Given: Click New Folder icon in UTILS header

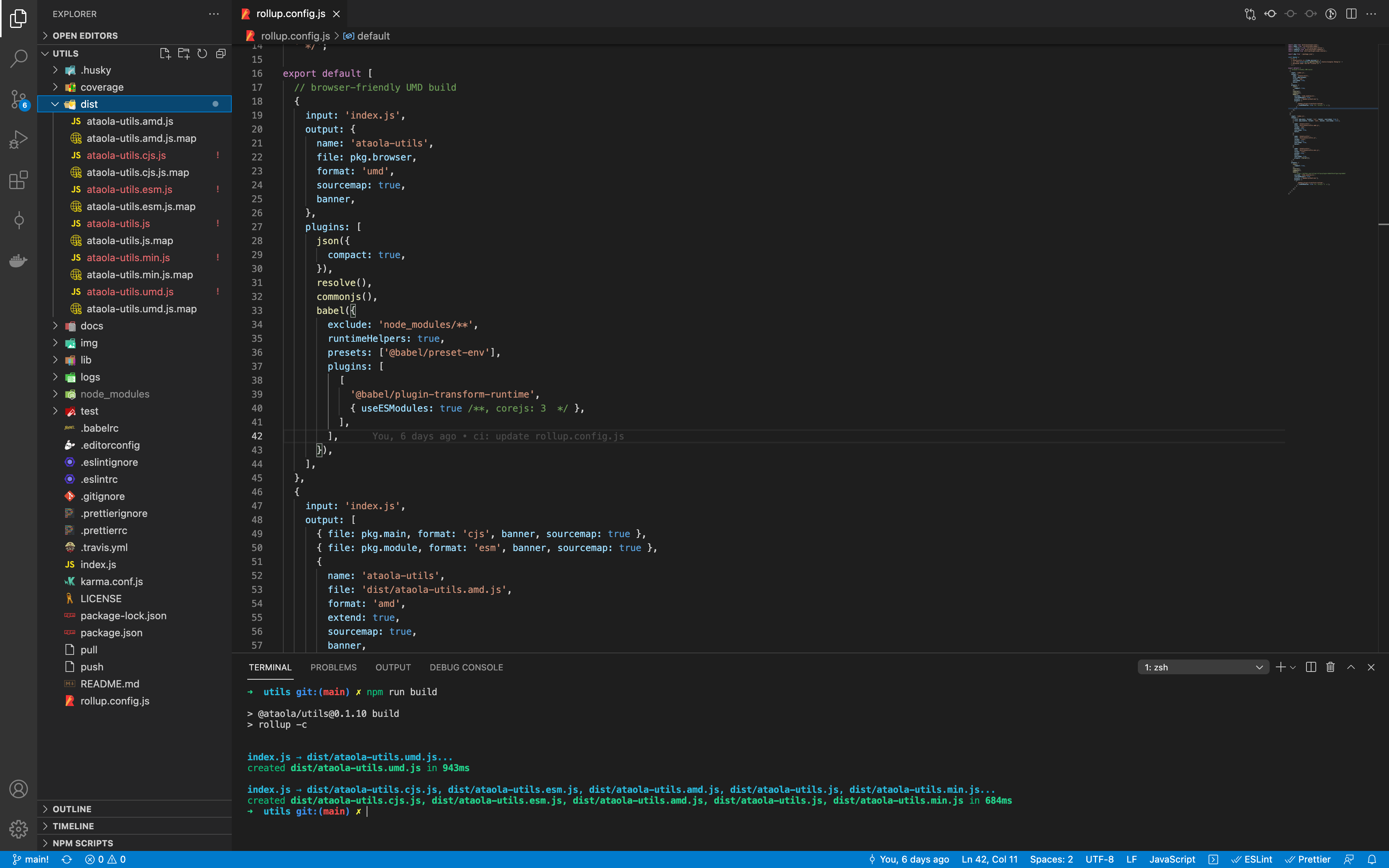Looking at the screenshot, I should pyautogui.click(x=184, y=53).
